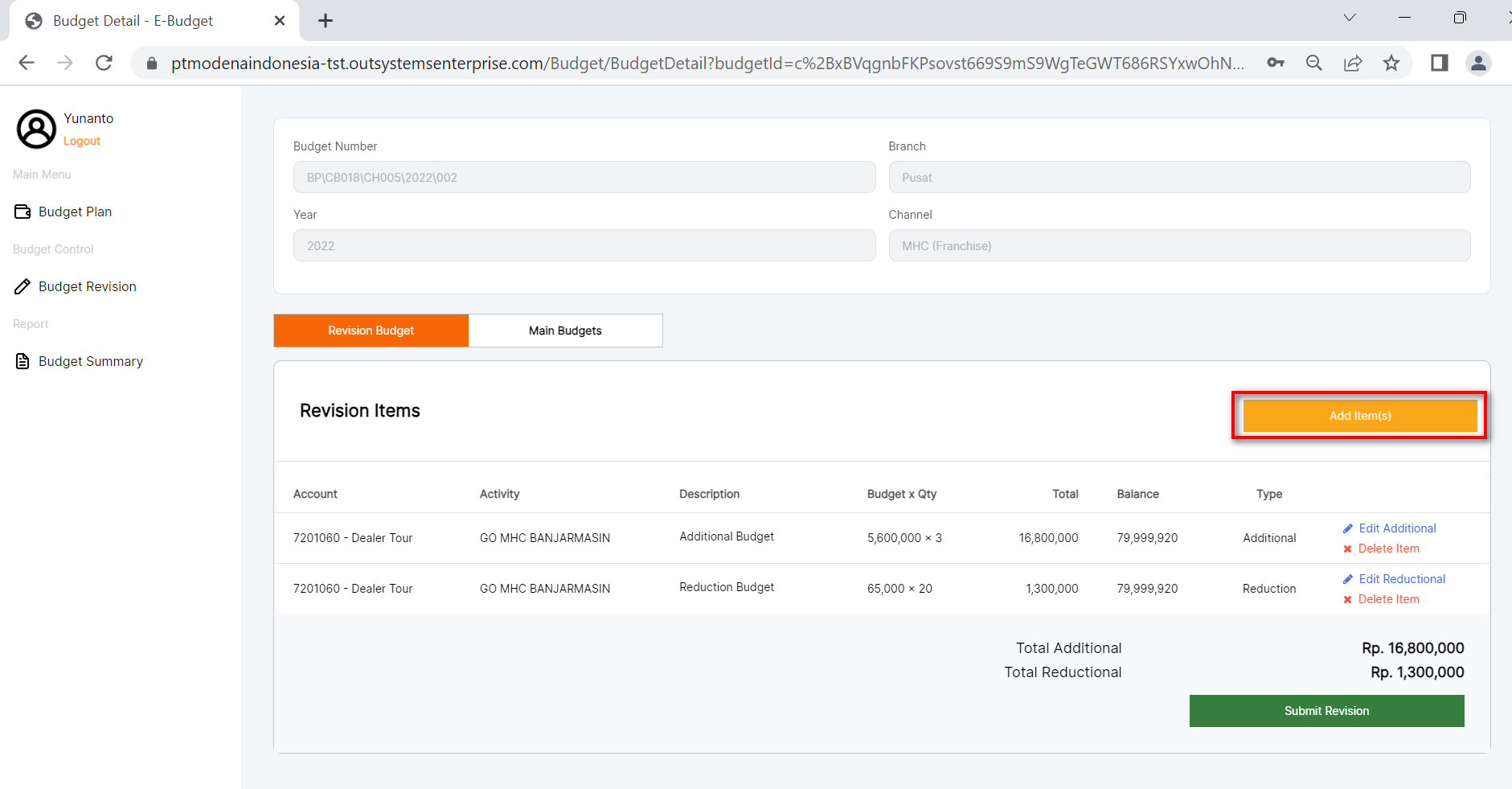Open the browser zoom magnifier icon
This screenshot has height=789, width=1512.
coord(1314,63)
